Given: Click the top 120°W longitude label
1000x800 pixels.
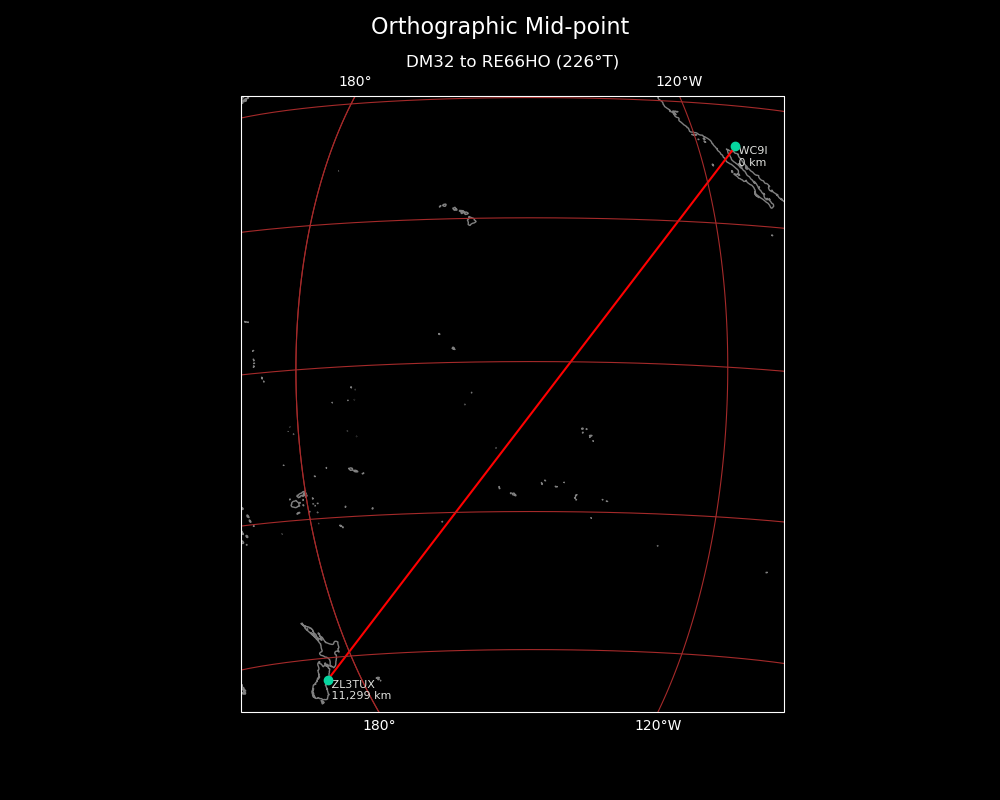Looking at the screenshot, I should pyautogui.click(x=679, y=82).
